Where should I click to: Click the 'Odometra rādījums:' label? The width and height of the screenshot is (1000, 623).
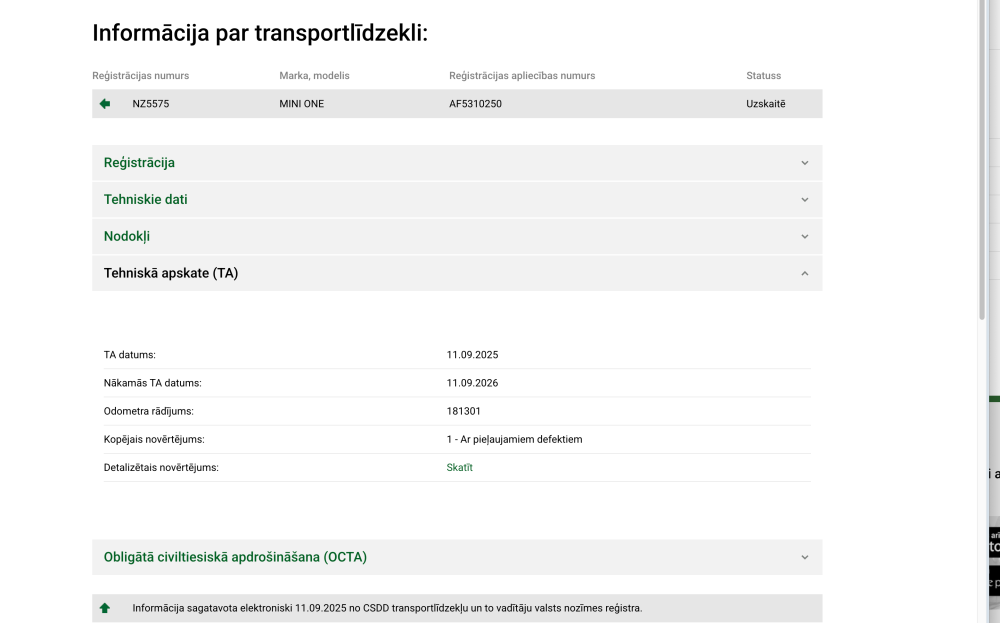[x=149, y=411]
